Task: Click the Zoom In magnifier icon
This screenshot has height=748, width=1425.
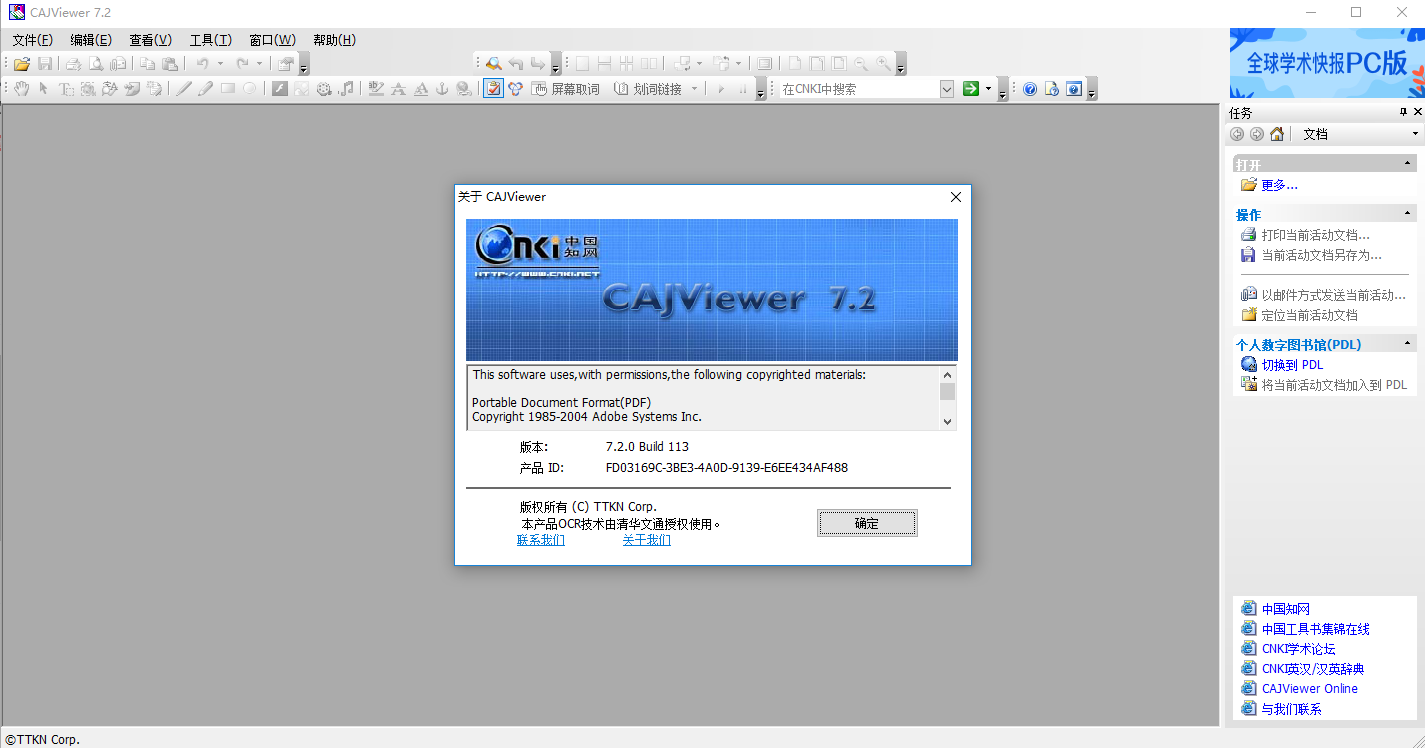Action: [x=883, y=64]
